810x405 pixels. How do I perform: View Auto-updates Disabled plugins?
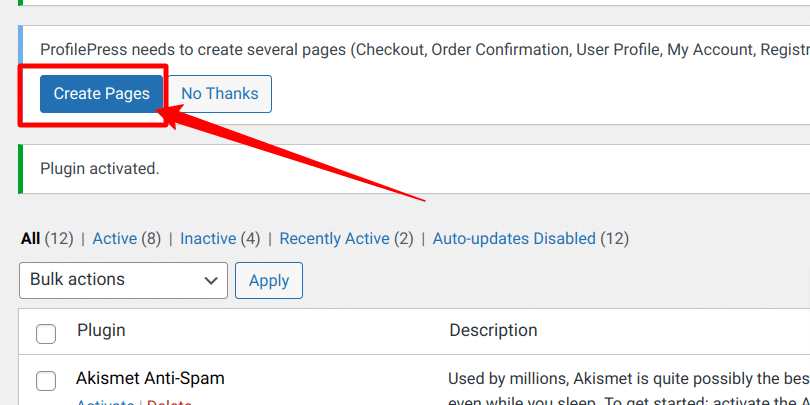pos(514,239)
